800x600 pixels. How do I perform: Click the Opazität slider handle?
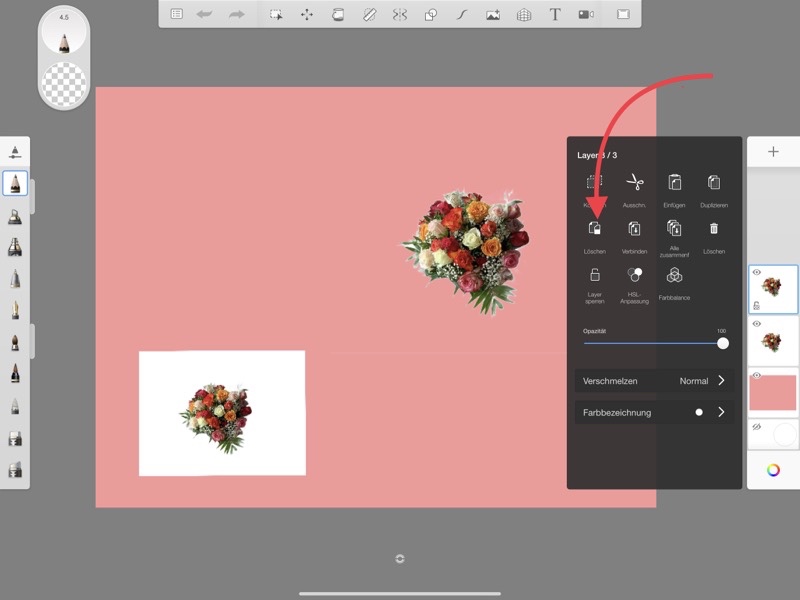[723, 343]
